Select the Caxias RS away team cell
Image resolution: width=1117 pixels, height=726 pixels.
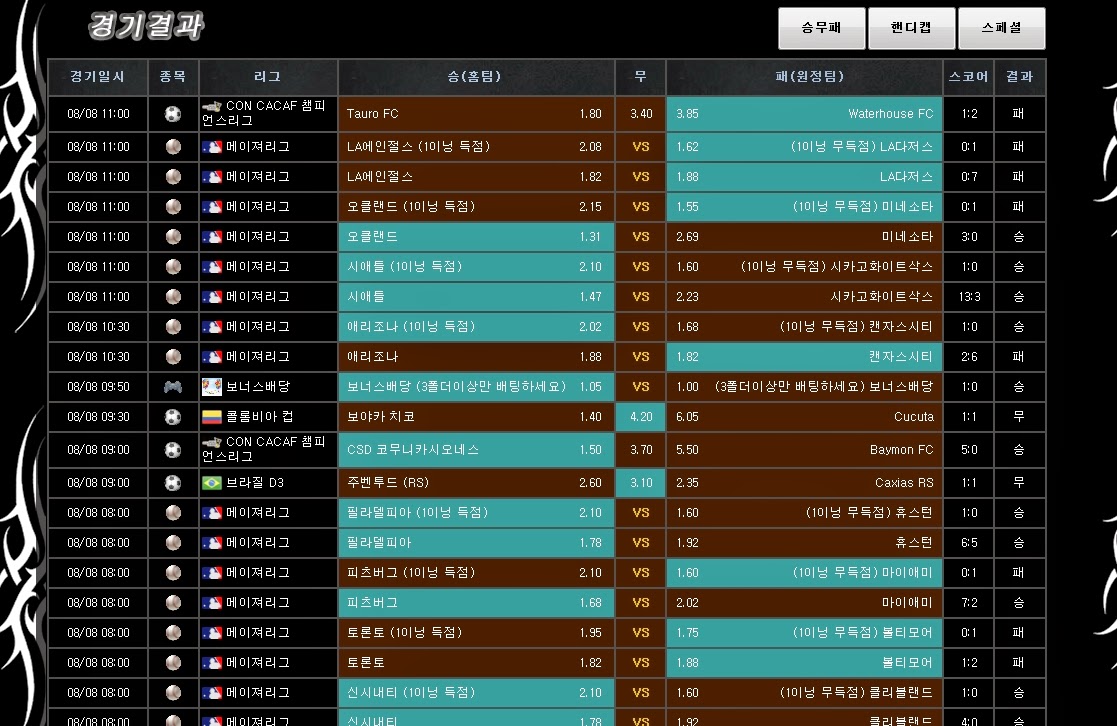pos(804,483)
